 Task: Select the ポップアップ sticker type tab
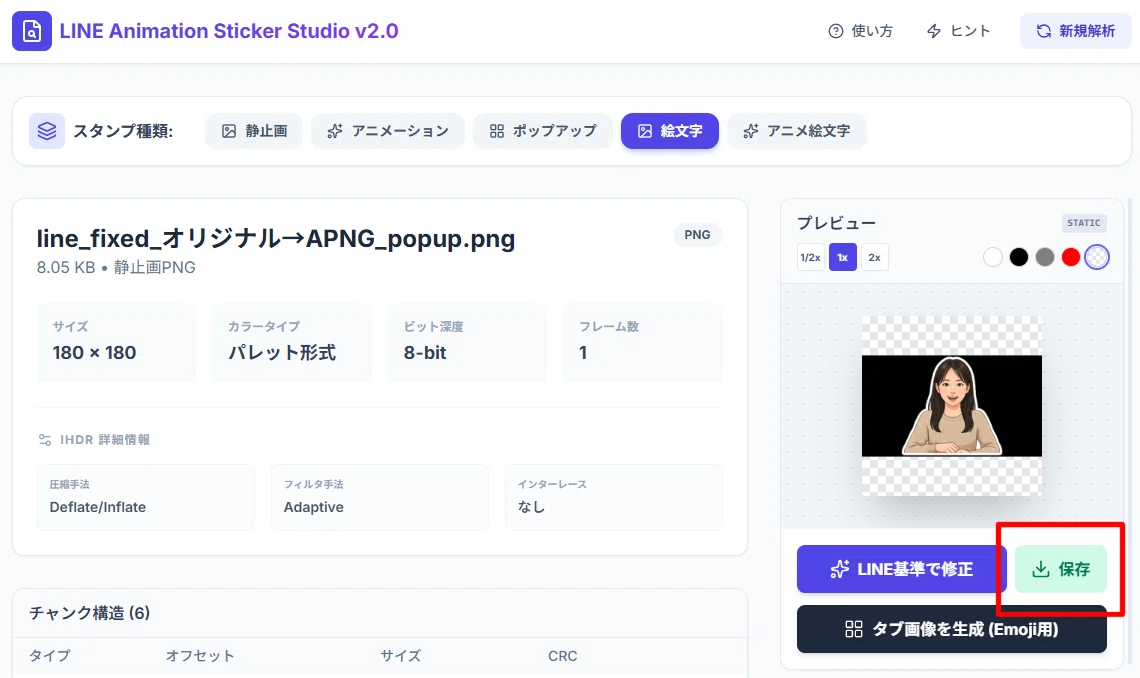(x=542, y=131)
